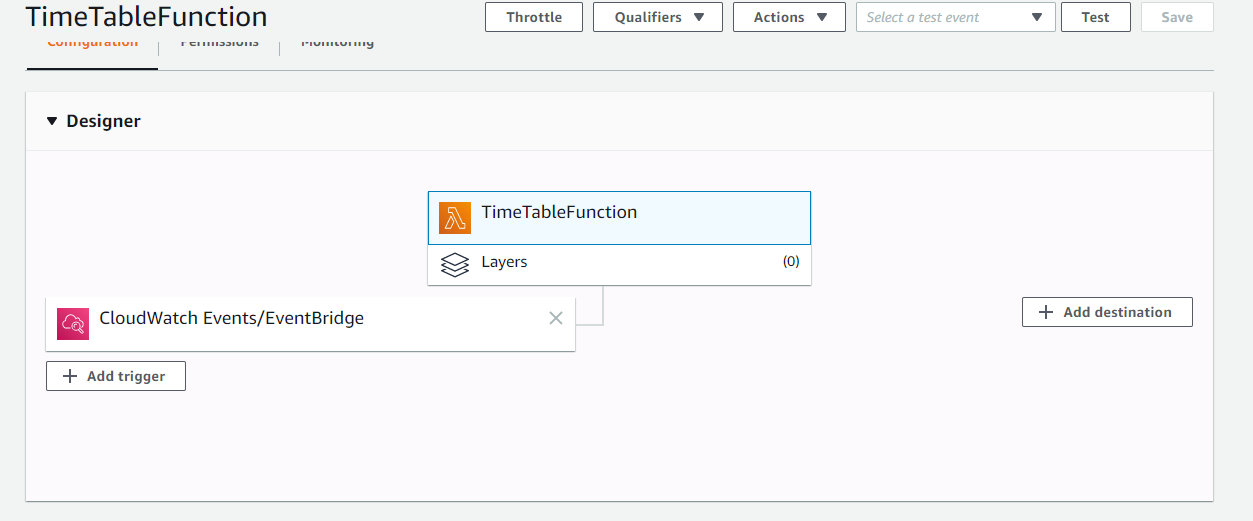Click the Save button
Viewport: 1253px width, 521px height.
(1176, 17)
